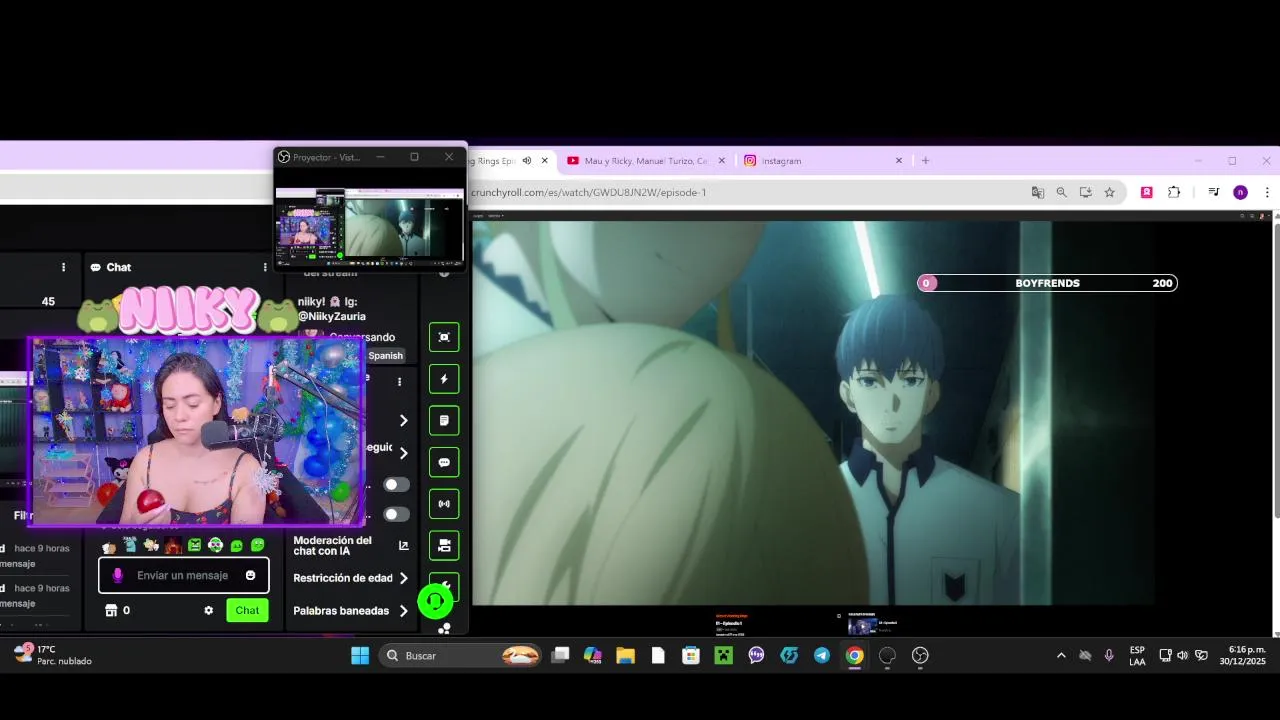This screenshot has width=1280, height=720.
Task: Open the Minecraft taskbar icon
Action: pos(723,656)
